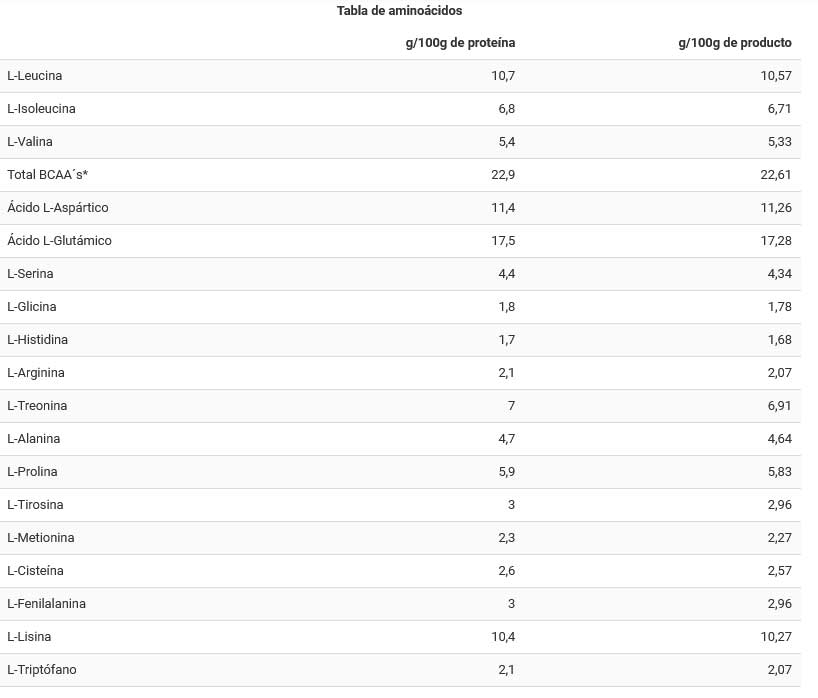
Task: Select the 'g/100g de proteína' column header
Action: (x=460, y=43)
